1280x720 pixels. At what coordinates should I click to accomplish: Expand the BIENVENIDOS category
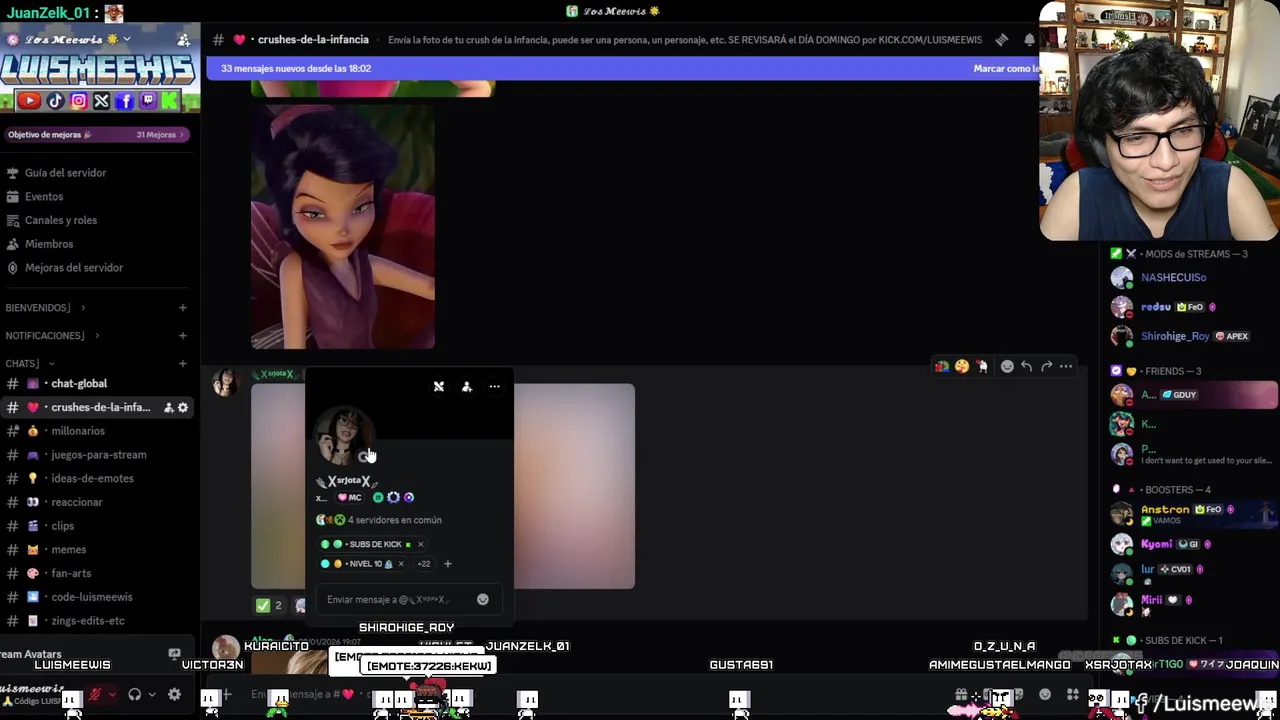(x=45, y=308)
